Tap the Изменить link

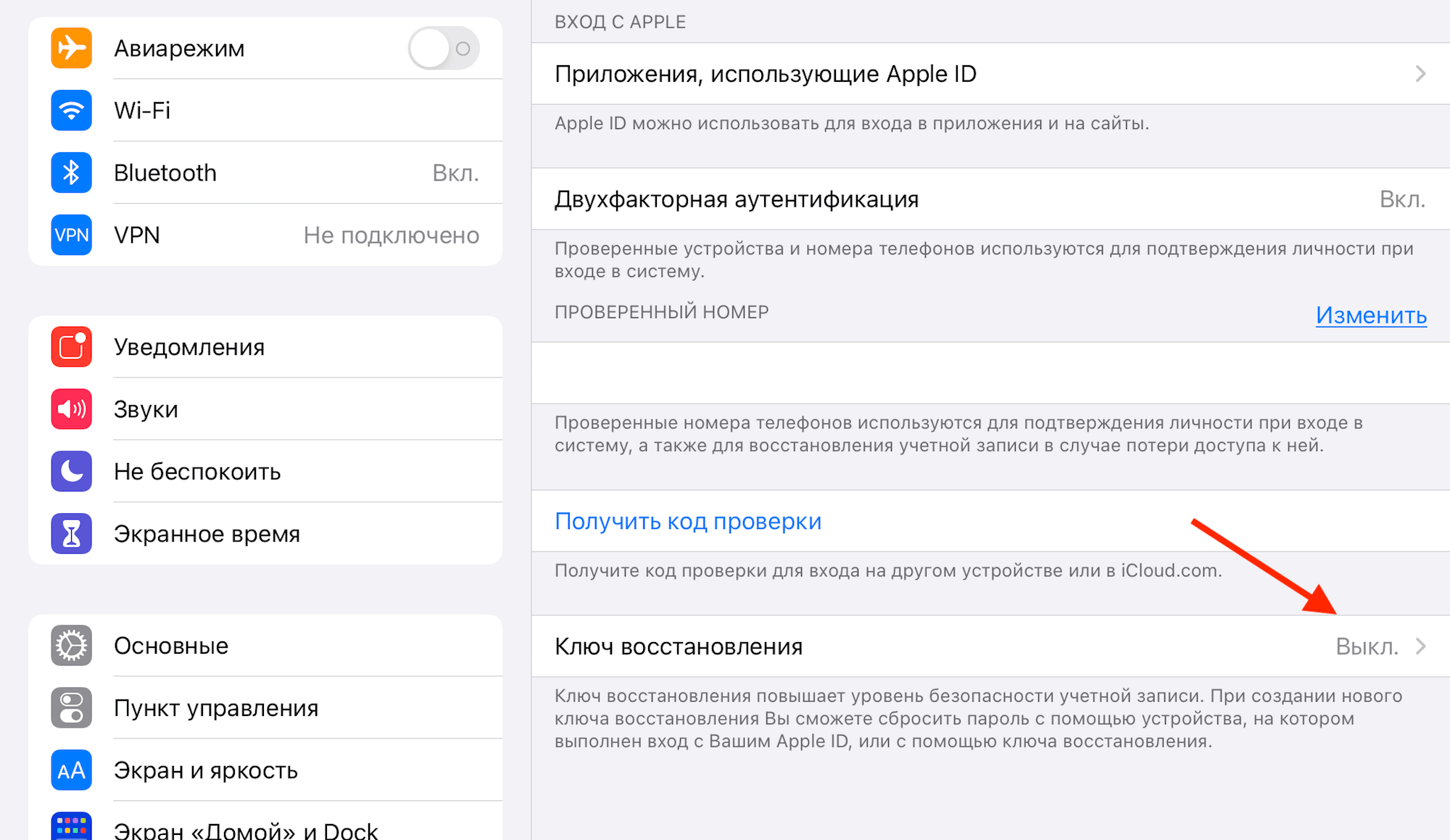[1371, 315]
